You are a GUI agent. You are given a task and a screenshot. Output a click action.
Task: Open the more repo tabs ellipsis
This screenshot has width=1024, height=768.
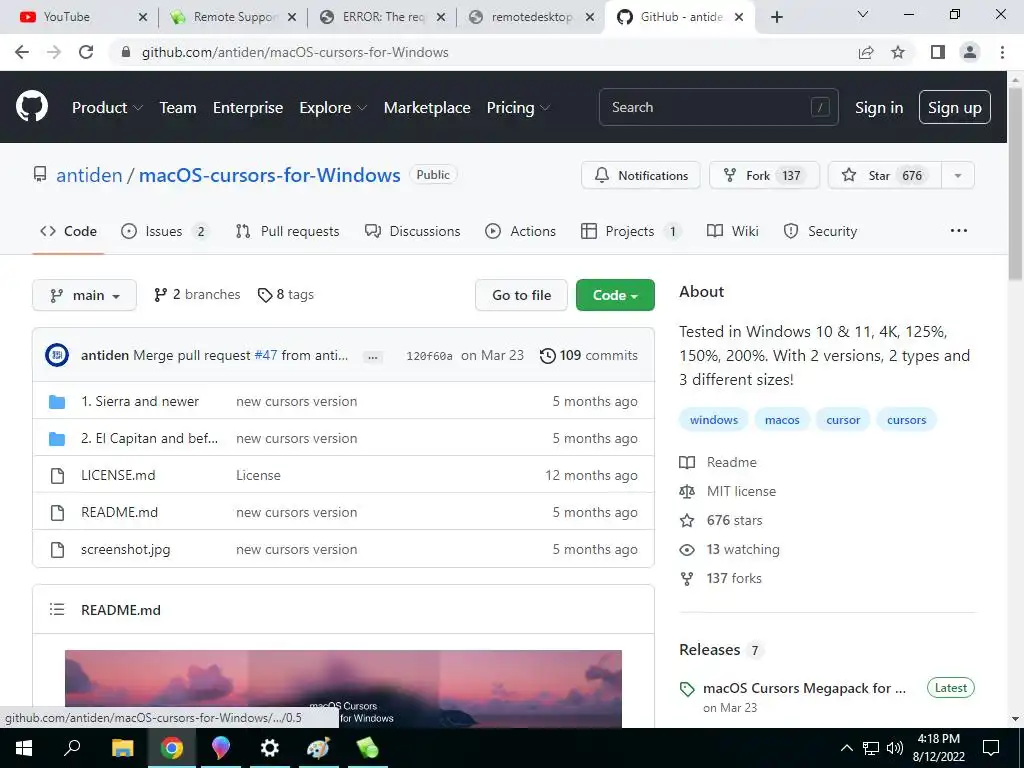click(x=959, y=231)
